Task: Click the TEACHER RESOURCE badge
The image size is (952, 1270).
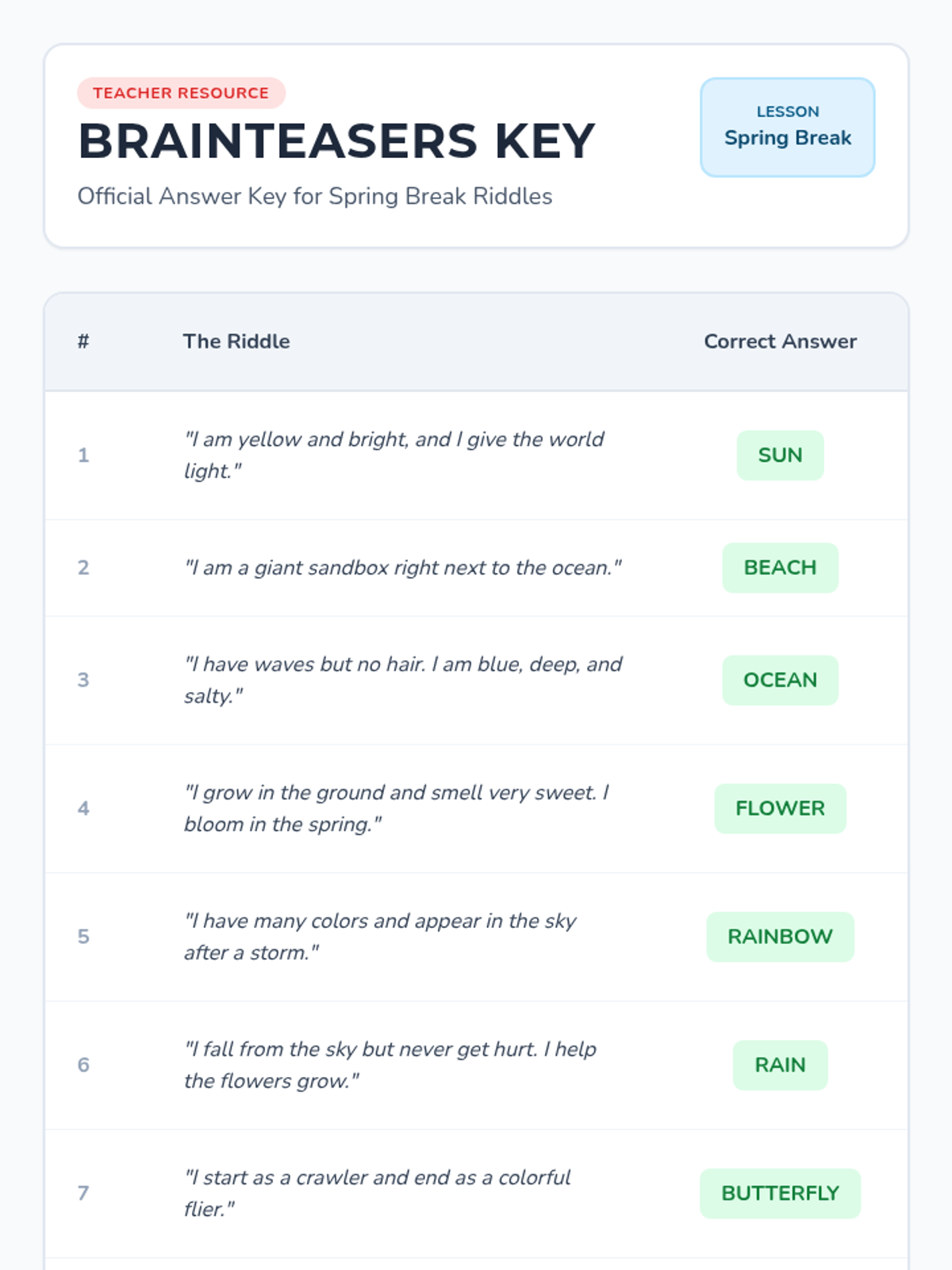Action: tap(181, 93)
